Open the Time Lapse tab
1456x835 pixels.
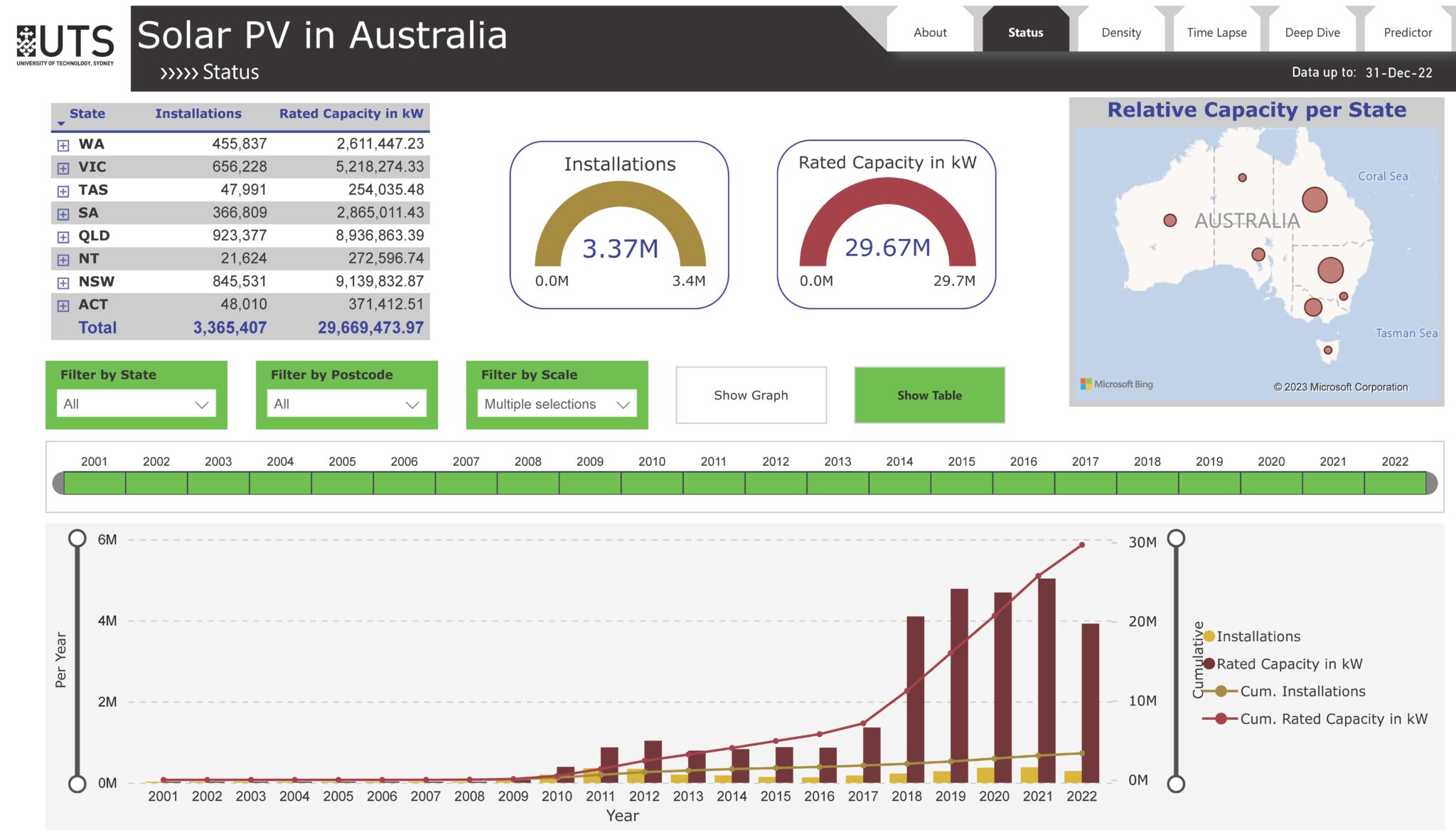(x=1216, y=32)
